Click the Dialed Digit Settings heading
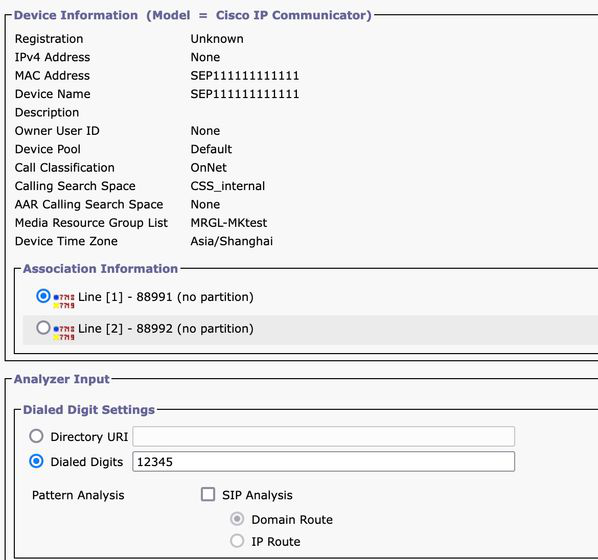 (89, 410)
